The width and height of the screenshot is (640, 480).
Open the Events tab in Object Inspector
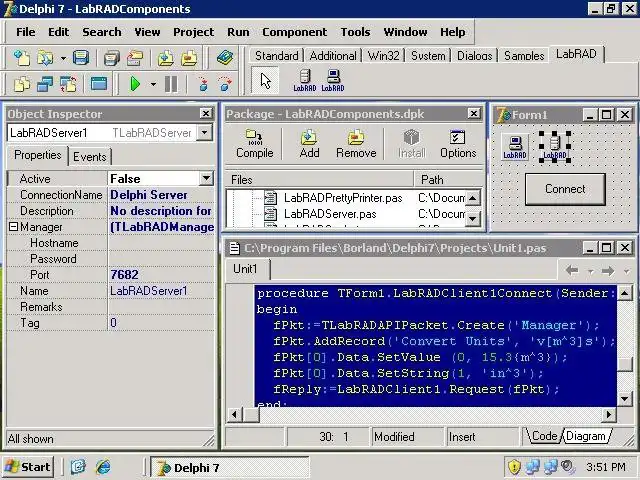point(90,157)
